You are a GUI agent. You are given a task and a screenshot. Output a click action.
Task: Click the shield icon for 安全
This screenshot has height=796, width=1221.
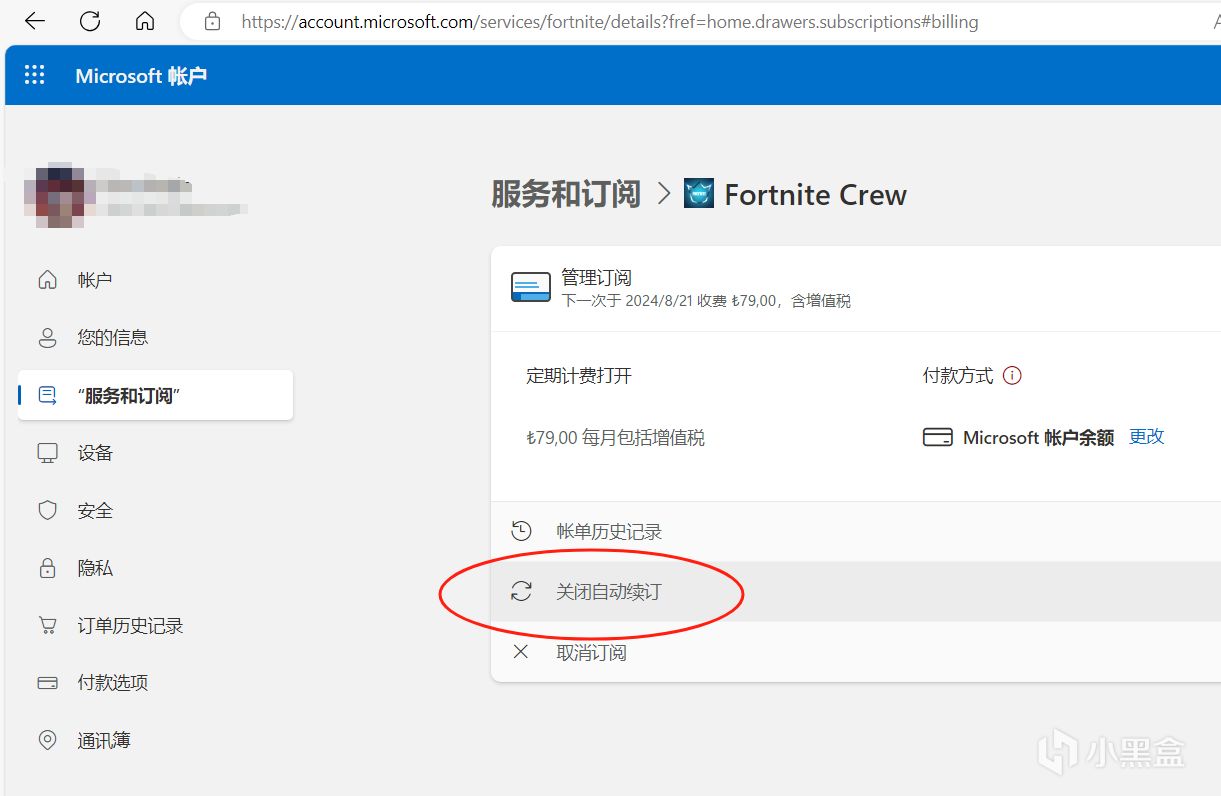click(x=47, y=510)
